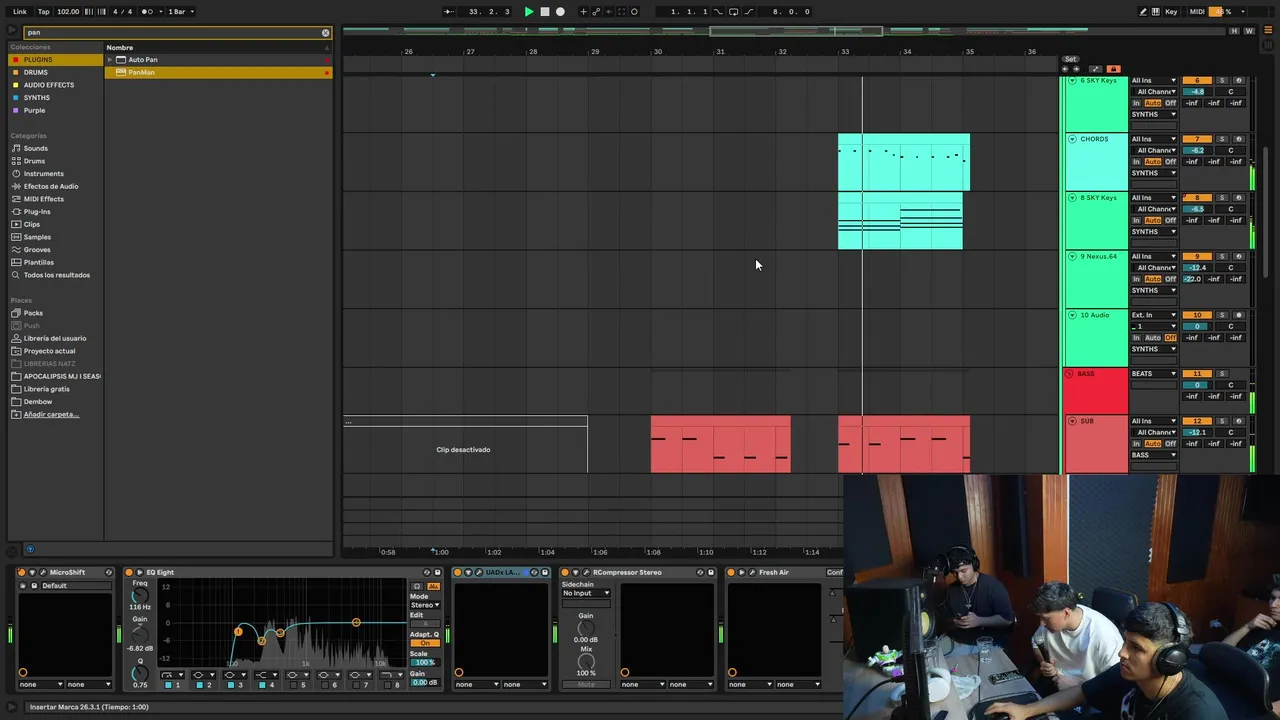This screenshot has height=720, width=1280.
Task: Select Purple collection
Action: [x=35, y=110]
